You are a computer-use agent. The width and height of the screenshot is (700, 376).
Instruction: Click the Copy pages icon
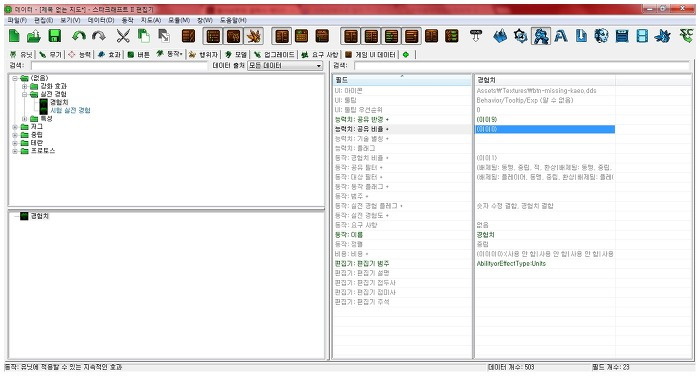click(143, 36)
